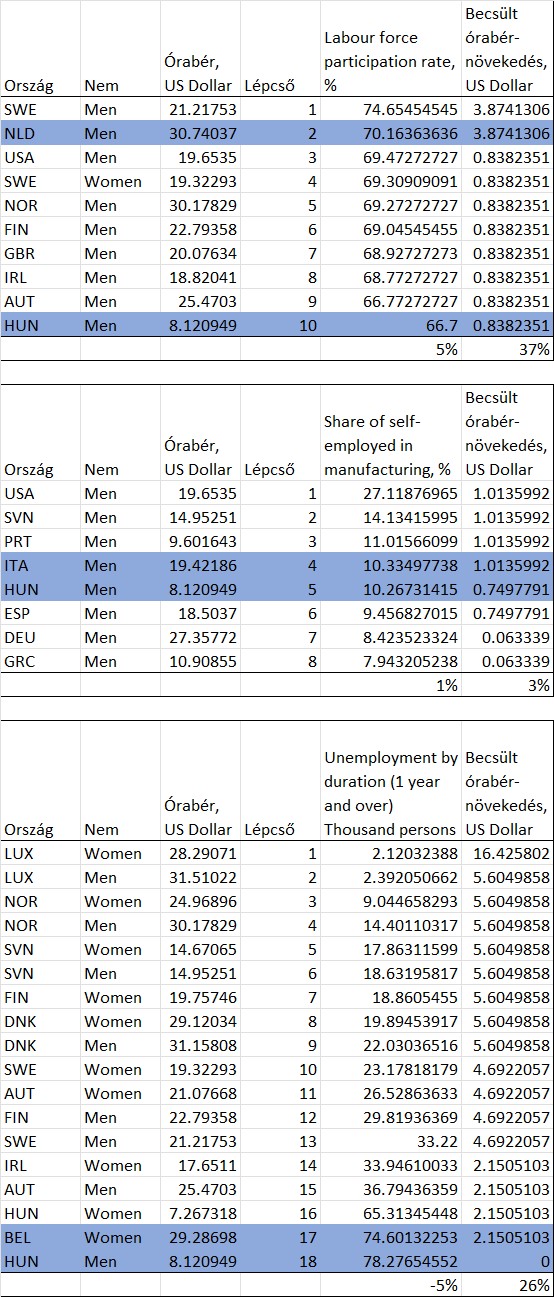Viewport: 554px width, 1297px height.
Task: Select the value 78.27654552 in last row
Action: pyautogui.click(x=391, y=1261)
